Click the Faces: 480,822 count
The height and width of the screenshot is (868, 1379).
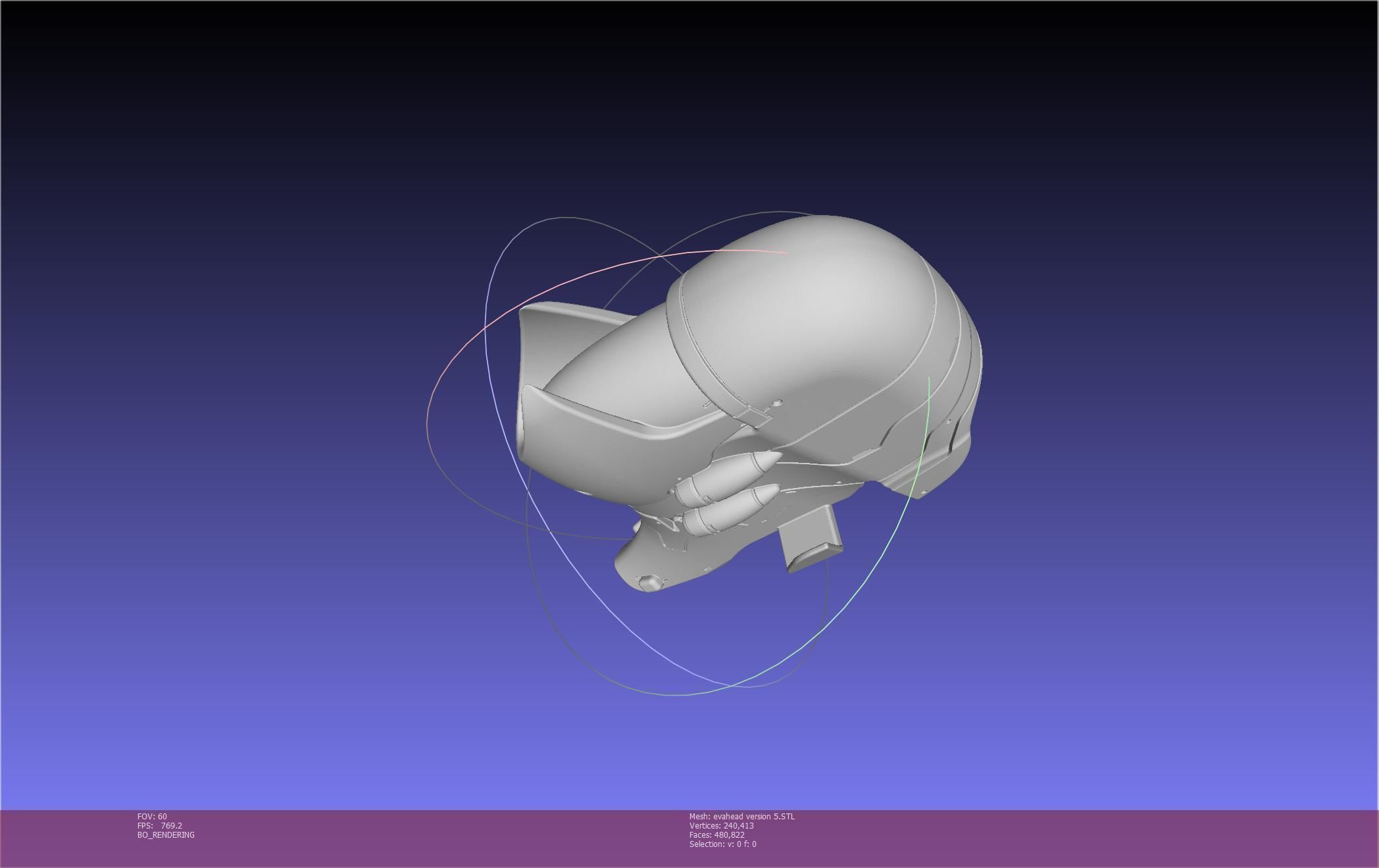coord(716,835)
